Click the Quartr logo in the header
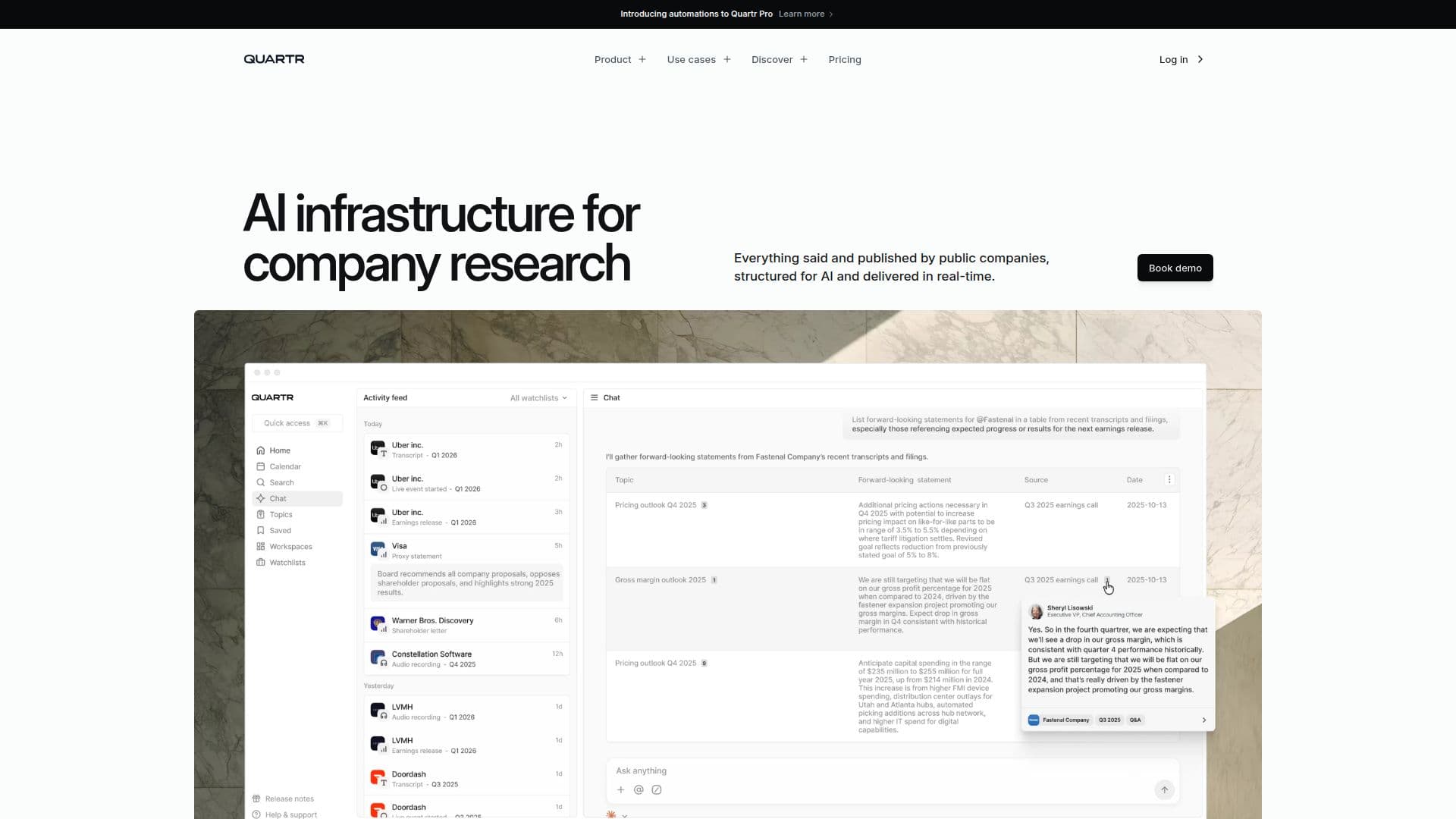Viewport: 1456px width, 819px height. coord(274,59)
